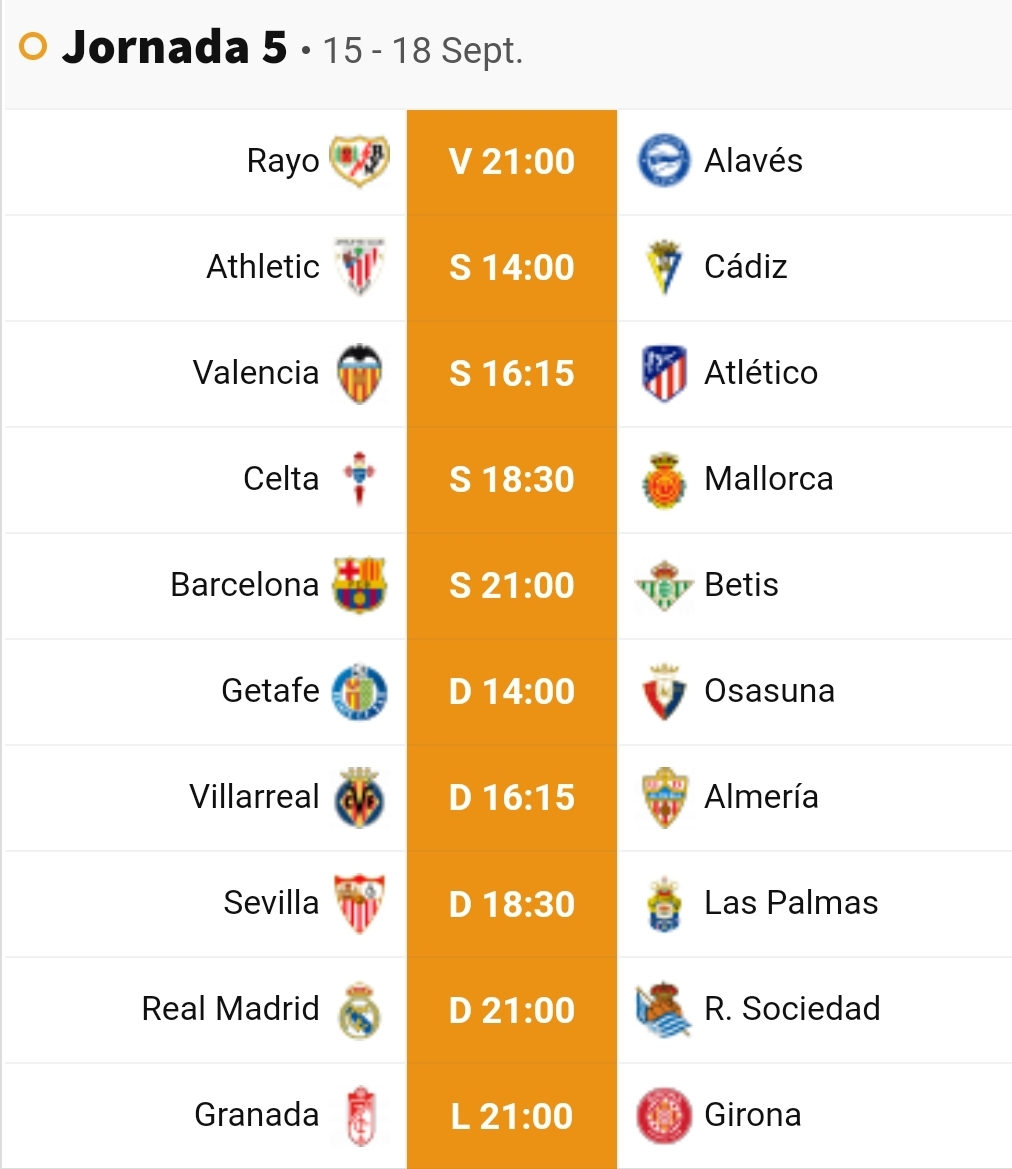This screenshot has width=1012, height=1169.
Task: Toggle the orange circle beside Jornada 5
Action: pyautogui.click(x=33, y=46)
